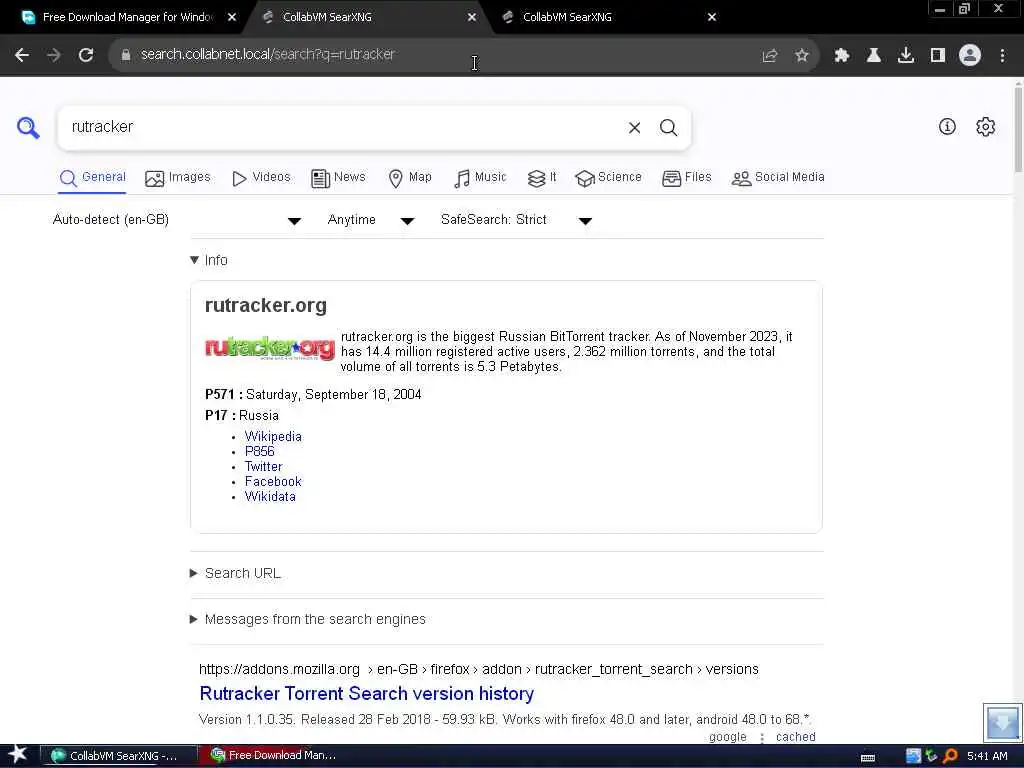Screen dimensions: 1024x768
Task: Select the Science search category
Action: 608,178
